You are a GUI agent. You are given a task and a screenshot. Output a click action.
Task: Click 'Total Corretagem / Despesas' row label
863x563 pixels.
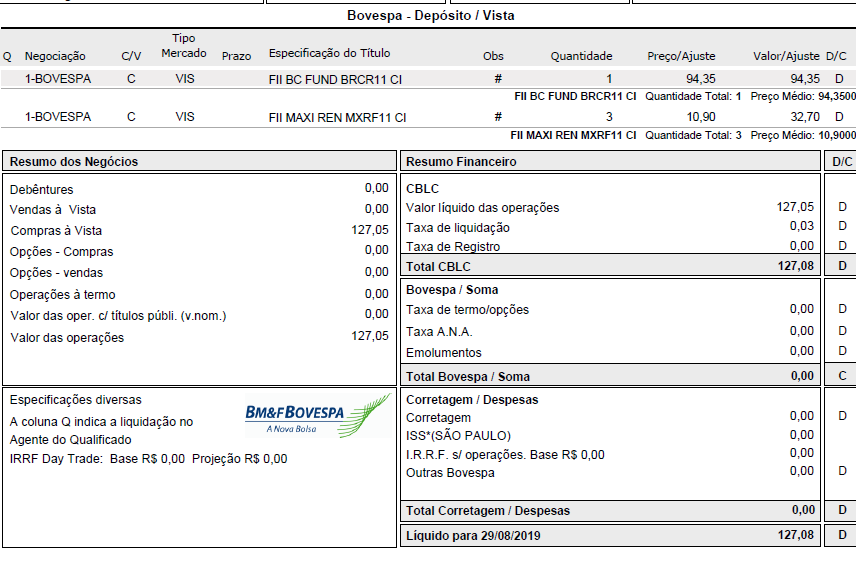coord(488,511)
